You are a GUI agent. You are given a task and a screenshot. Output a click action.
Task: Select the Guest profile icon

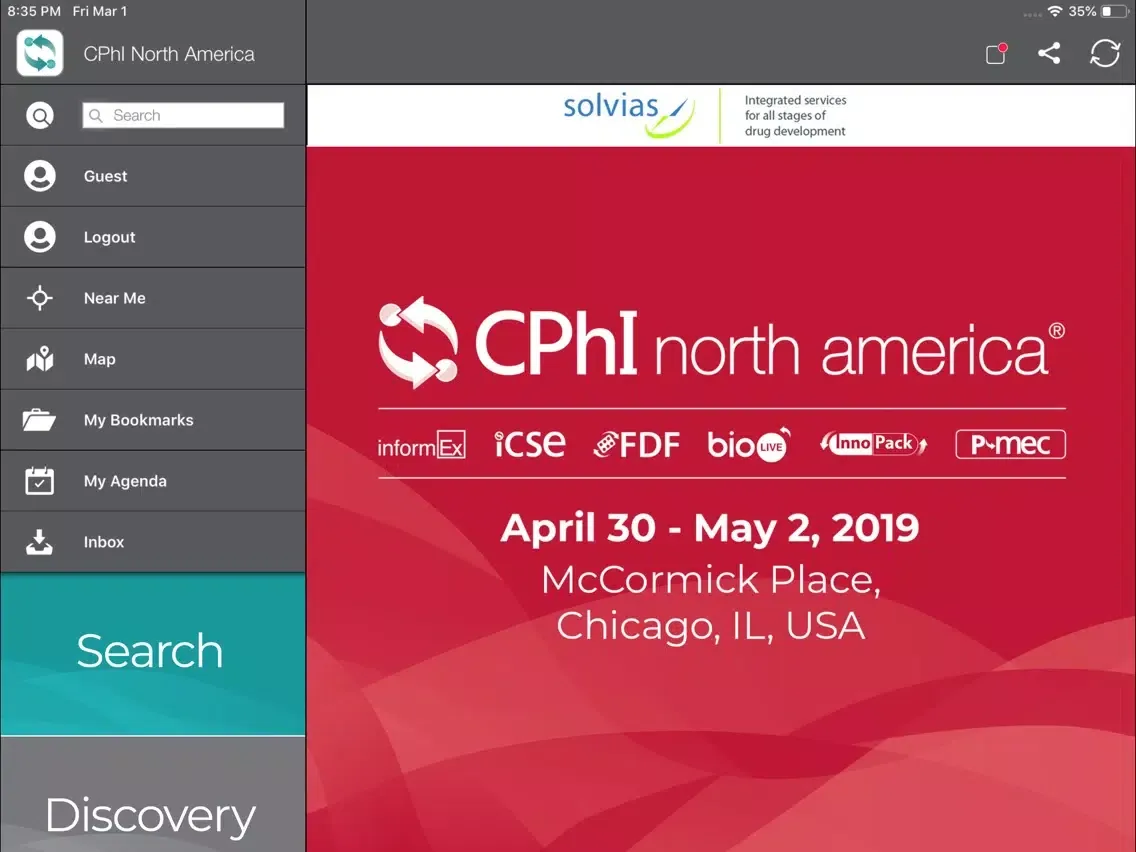[40, 176]
